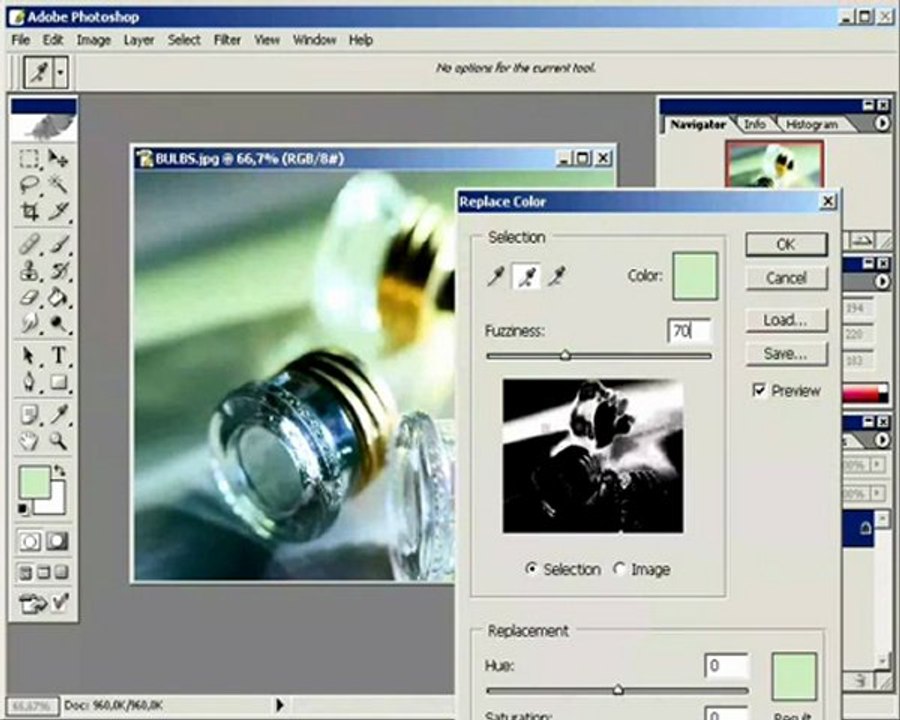Switch to the Info tab

tap(754, 124)
